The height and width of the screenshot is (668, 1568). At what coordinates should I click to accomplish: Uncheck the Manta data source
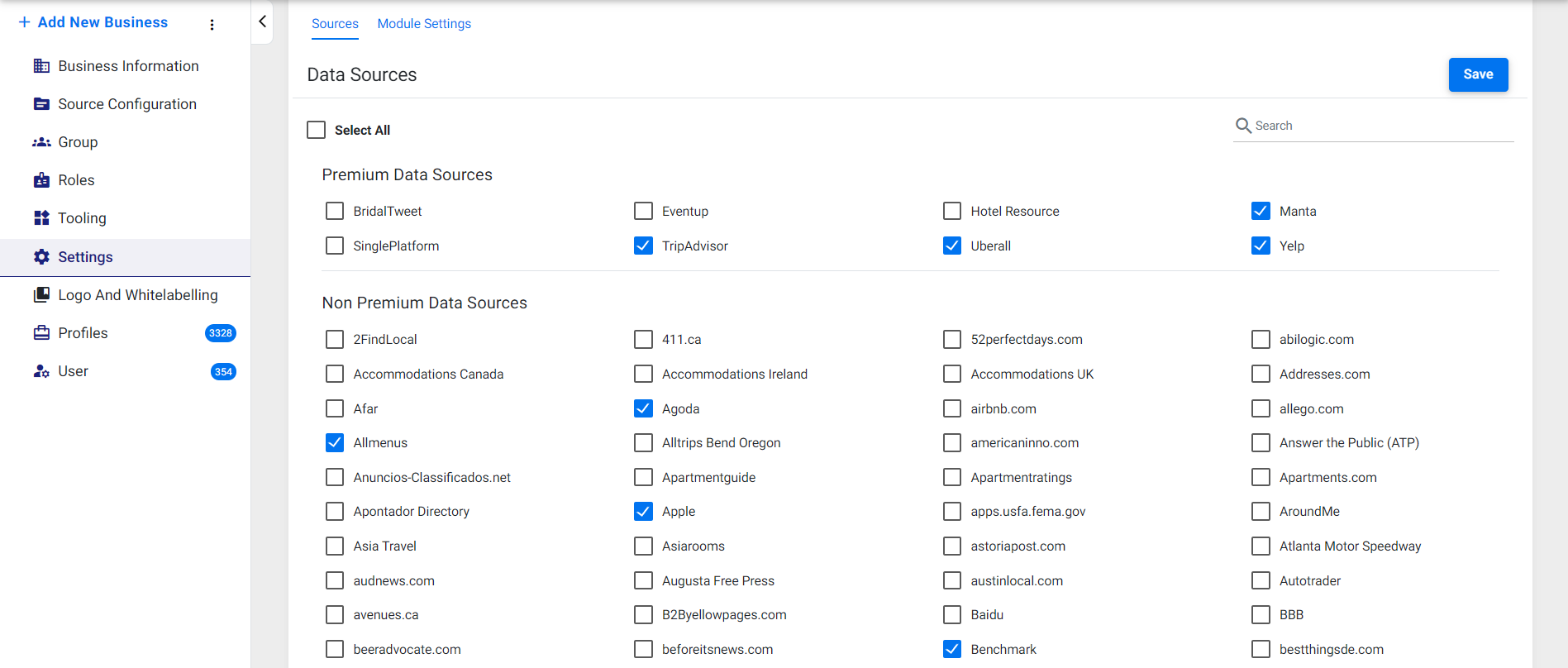click(x=1261, y=211)
